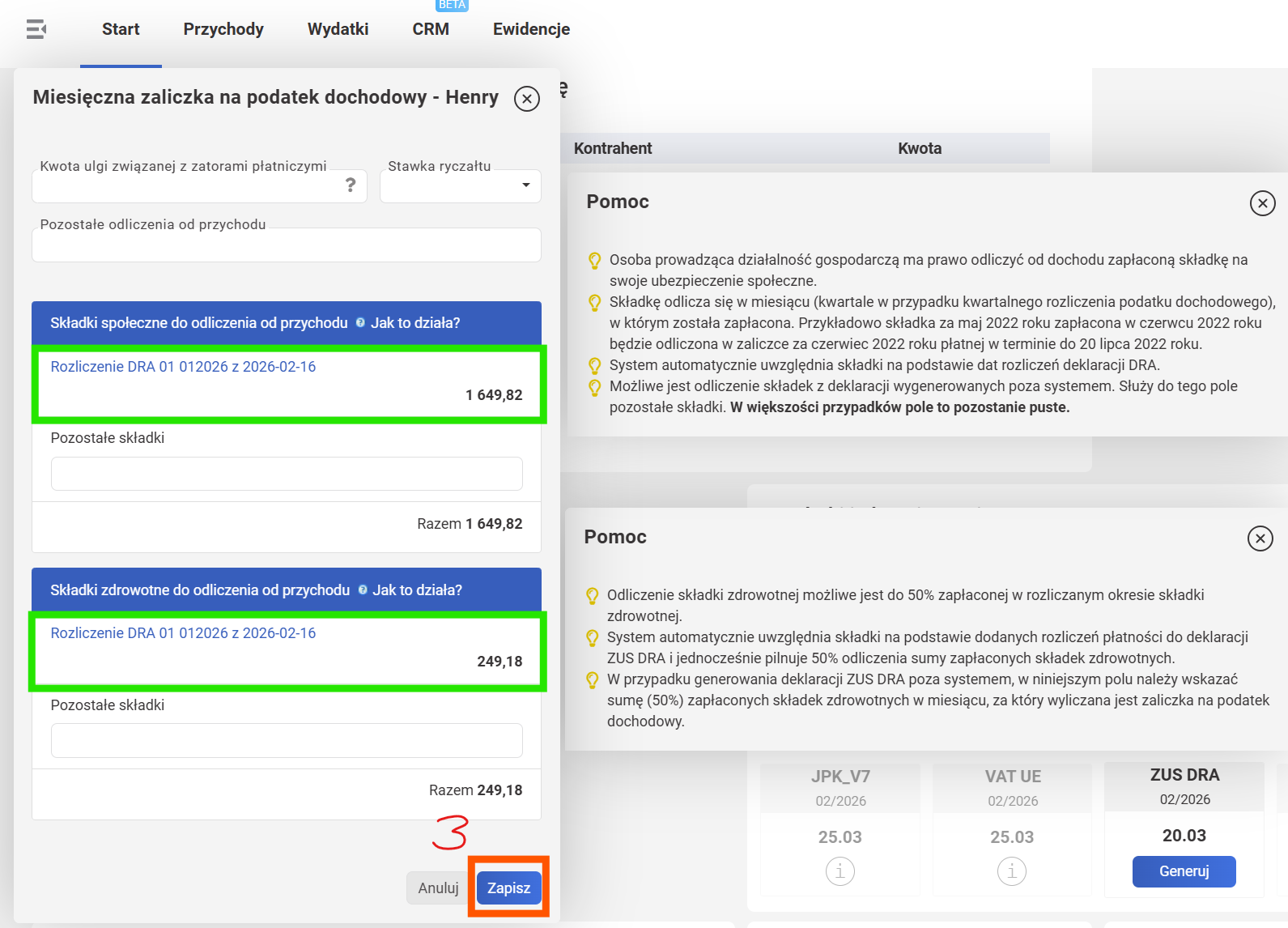Click info icon under VAT UE

pyautogui.click(x=1012, y=871)
